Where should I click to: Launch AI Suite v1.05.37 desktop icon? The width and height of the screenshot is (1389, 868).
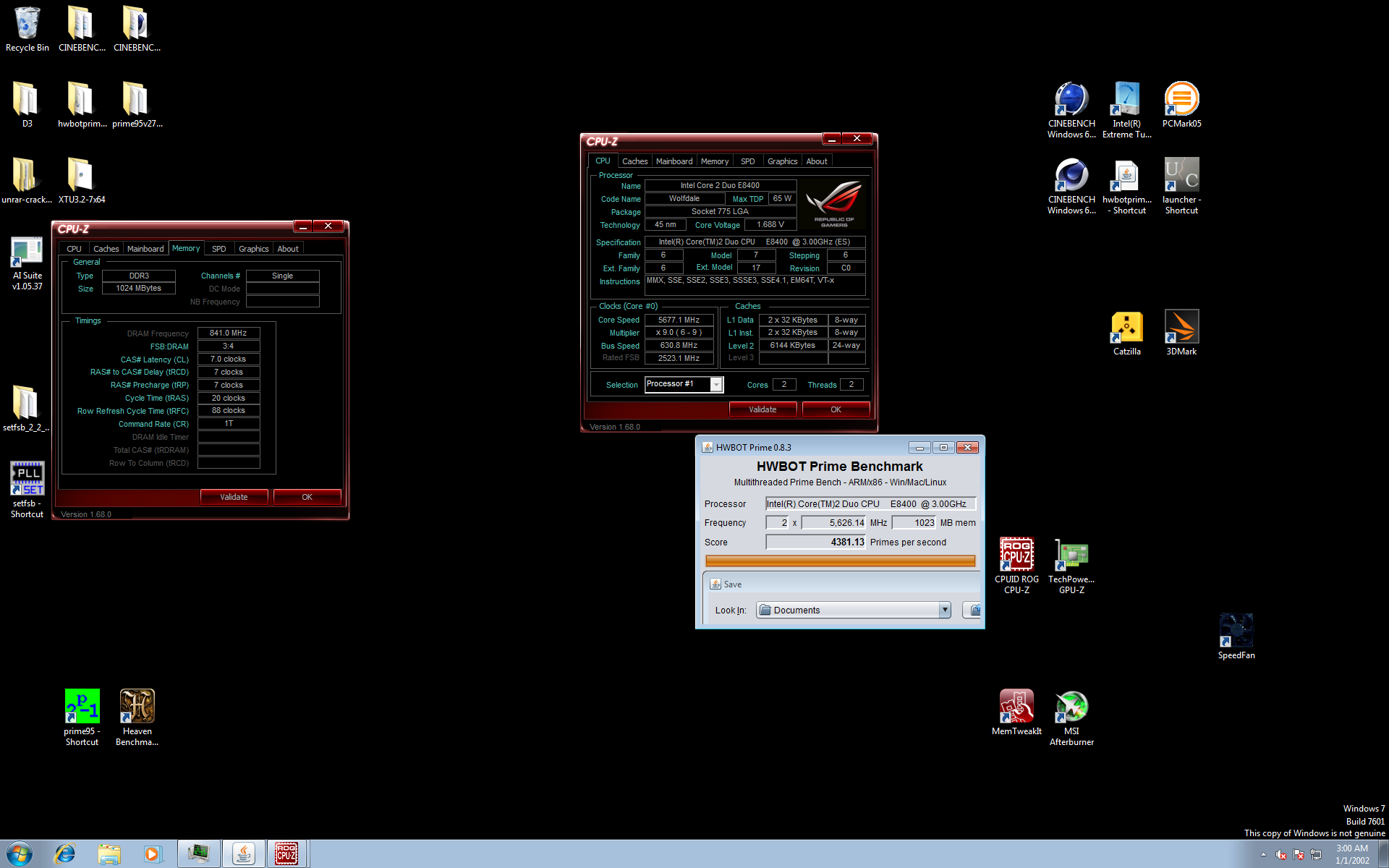[x=27, y=264]
